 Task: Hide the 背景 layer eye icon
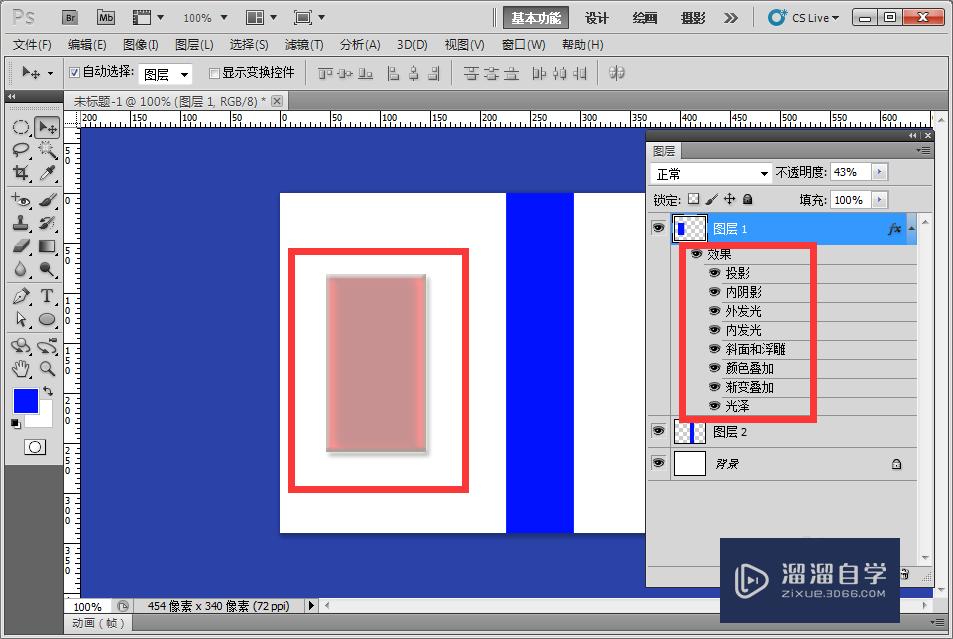pos(658,463)
